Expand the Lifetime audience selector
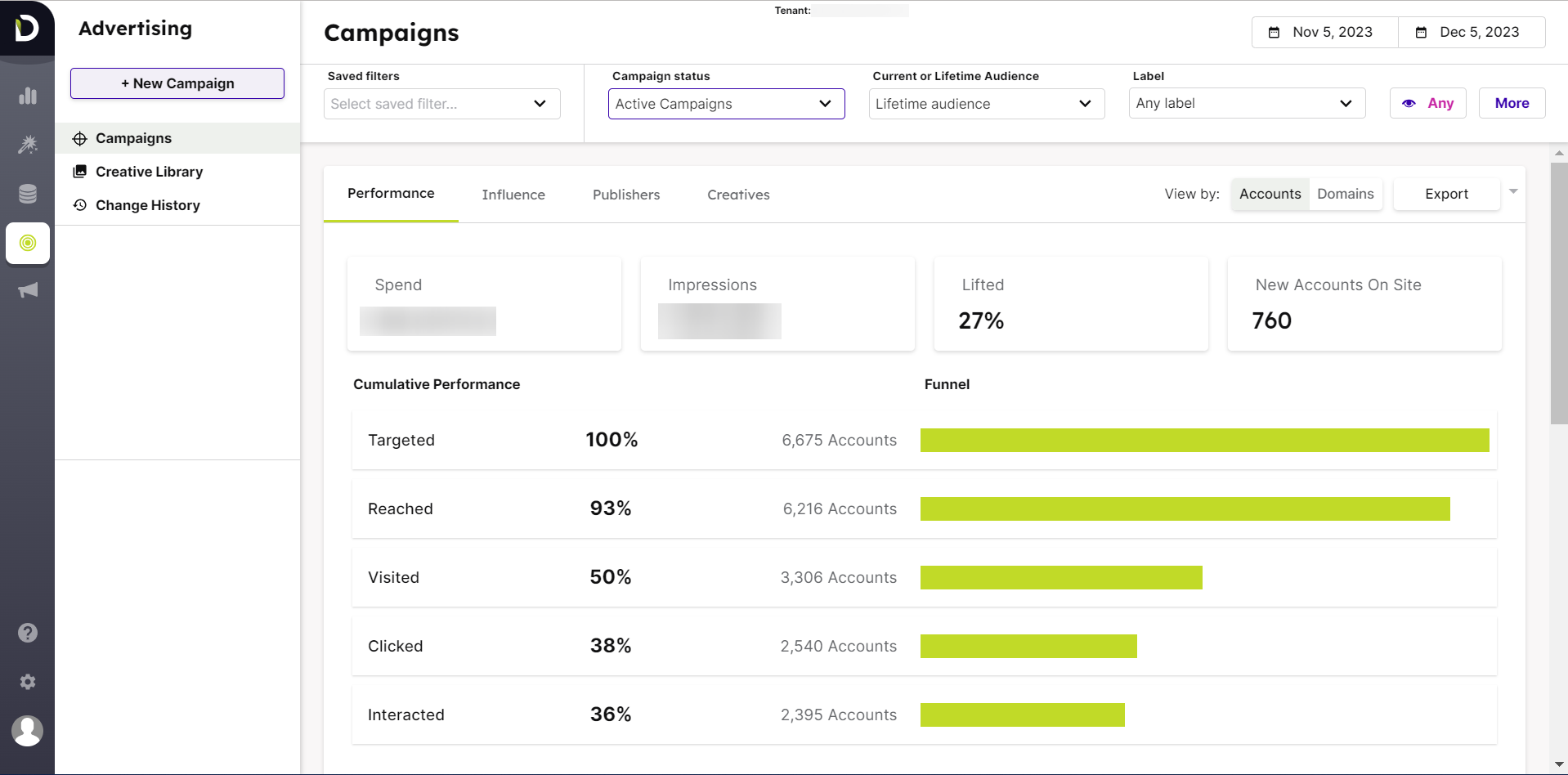This screenshot has width=1568, height=775. point(985,104)
